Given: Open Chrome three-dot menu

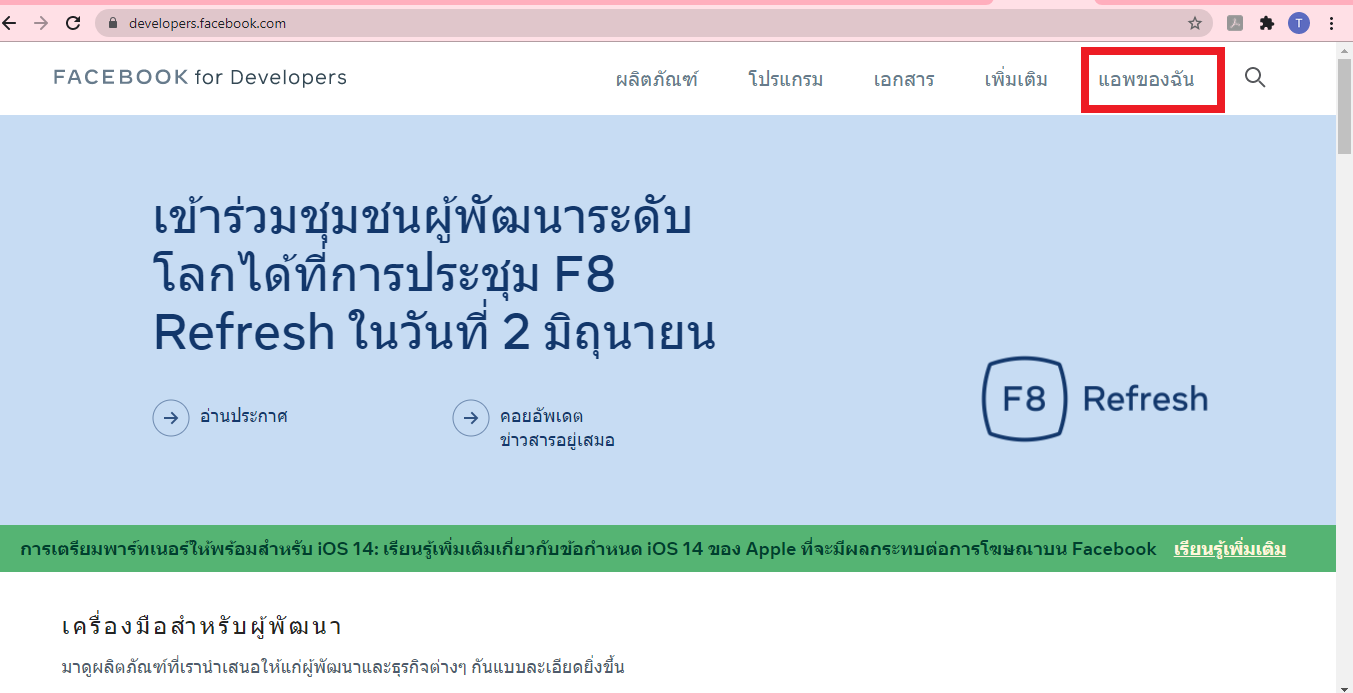Looking at the screenshot, I should [1331, 23].
